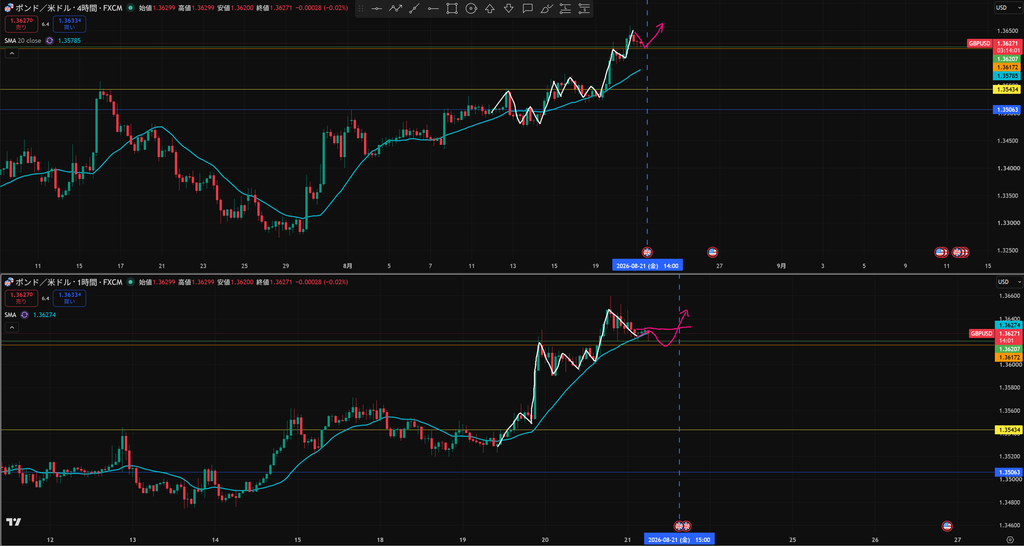Click the 4-hour chart SMA indicator settings icon
1024x546 pixels.
tap(51, 40)
